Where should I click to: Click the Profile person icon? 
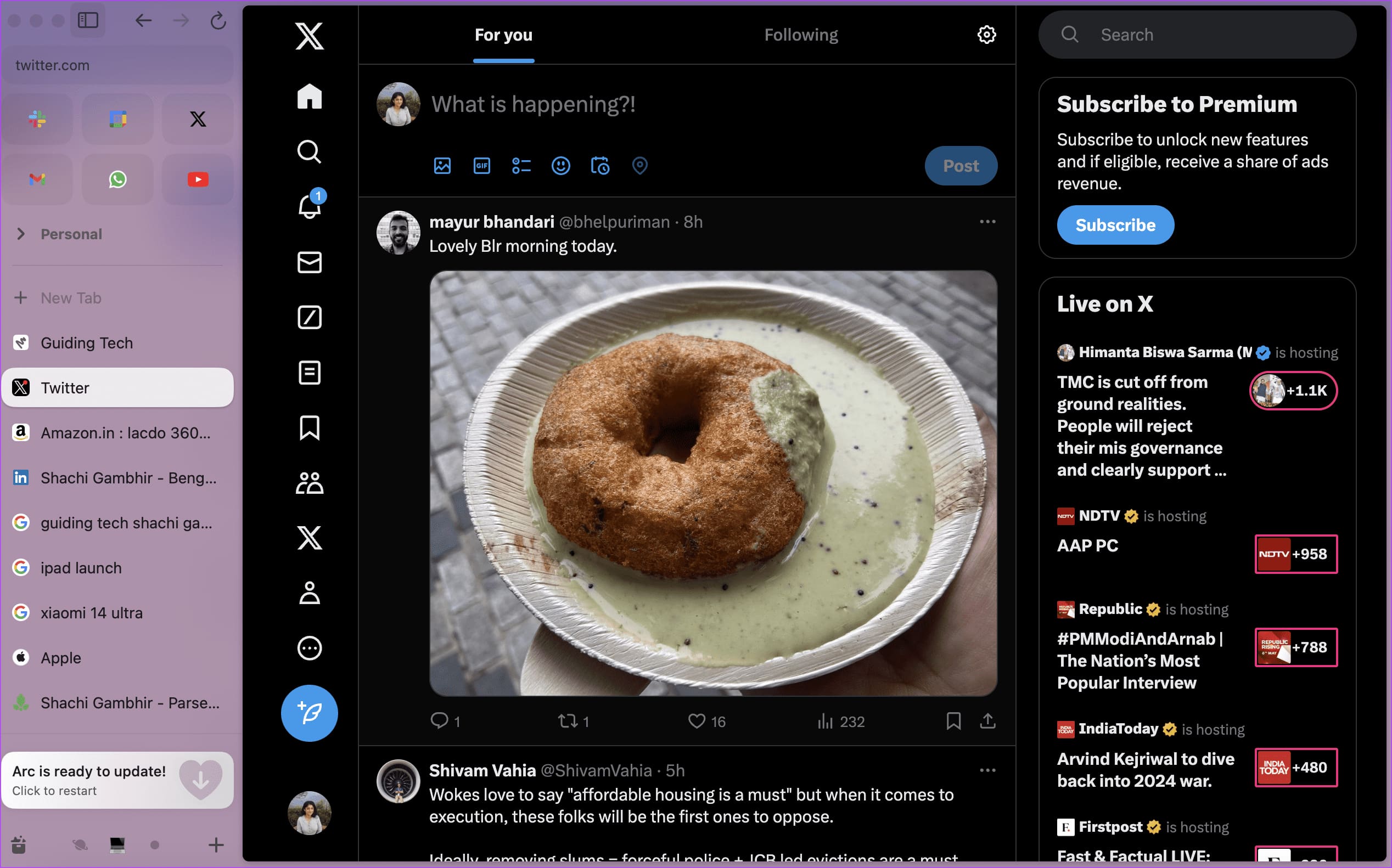[x=309, y=593]
